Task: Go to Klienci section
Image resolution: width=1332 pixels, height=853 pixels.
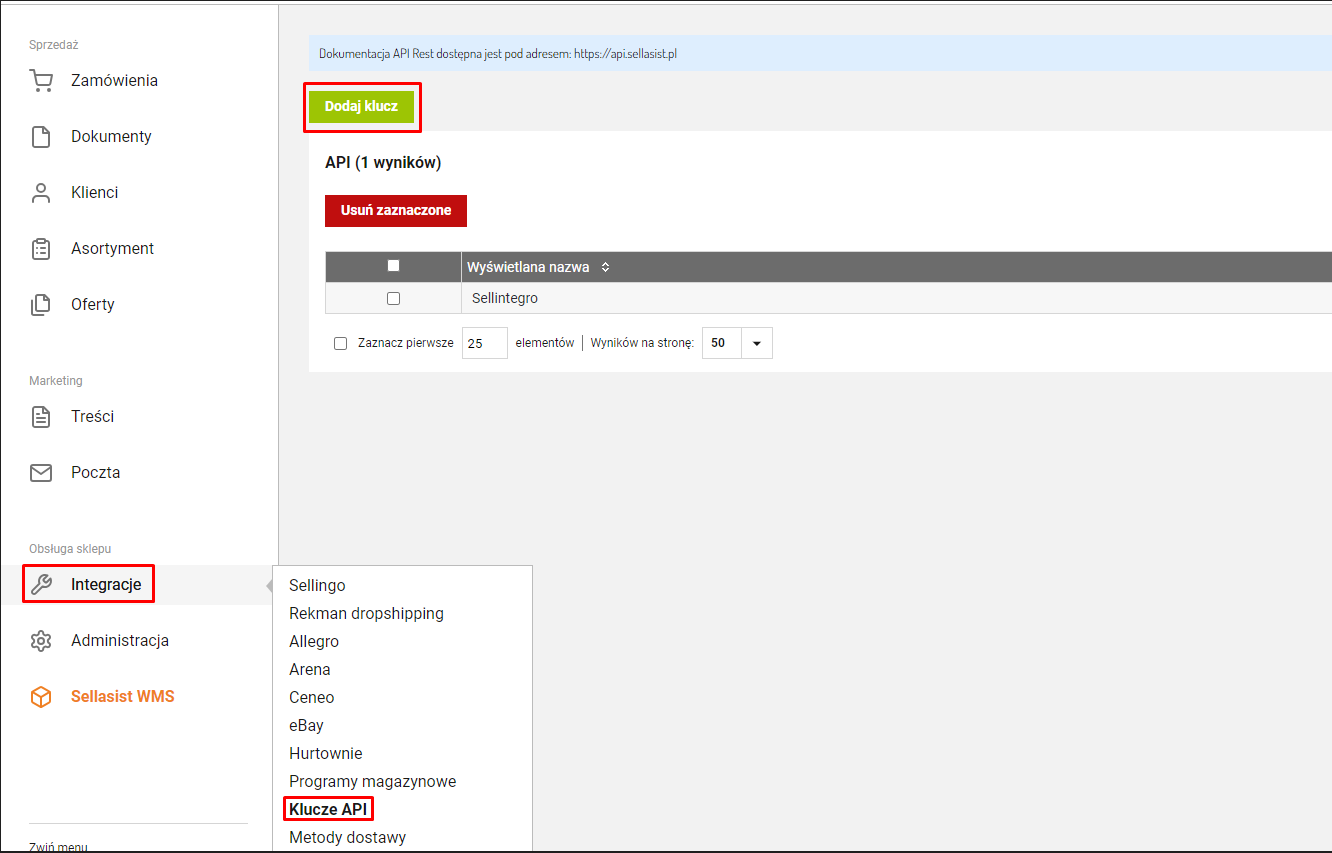Action: point(95,192)
